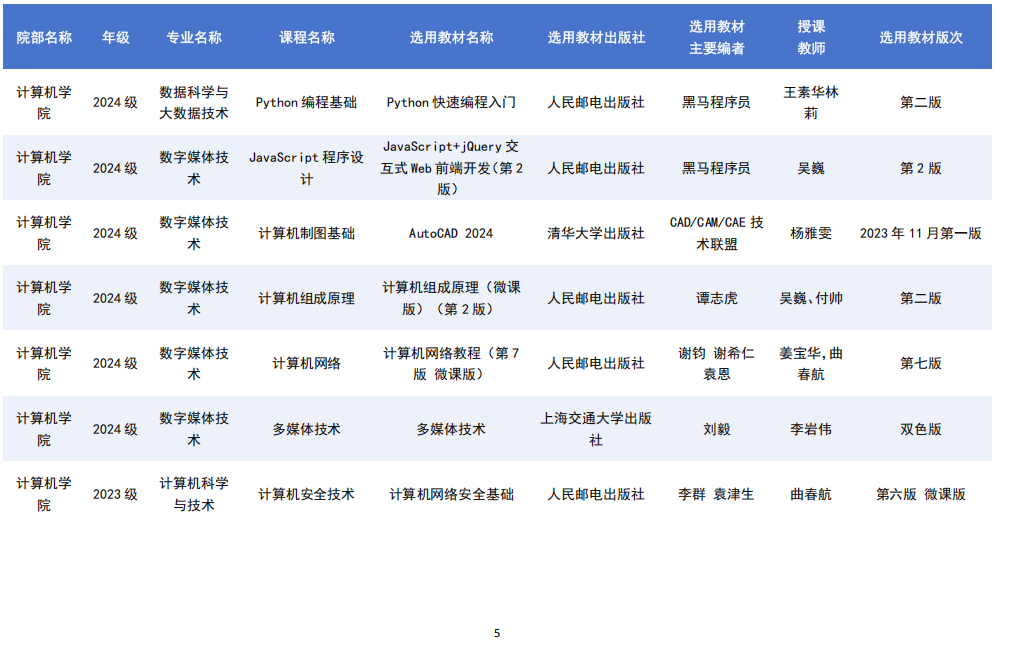This screenshot has height=669, width=1026.
Task: Select the 计算机制图基础 course cell
Action: pyautogui.click(x=306, y=233)
